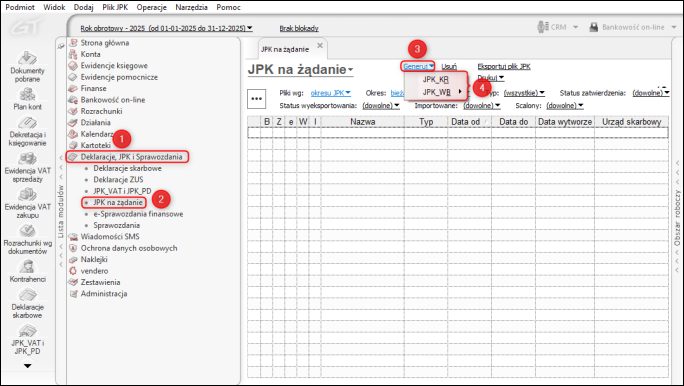Click the Ochrona danych osobowych icon
This screenshot has height=386, width=684.
tap(73, 248)
